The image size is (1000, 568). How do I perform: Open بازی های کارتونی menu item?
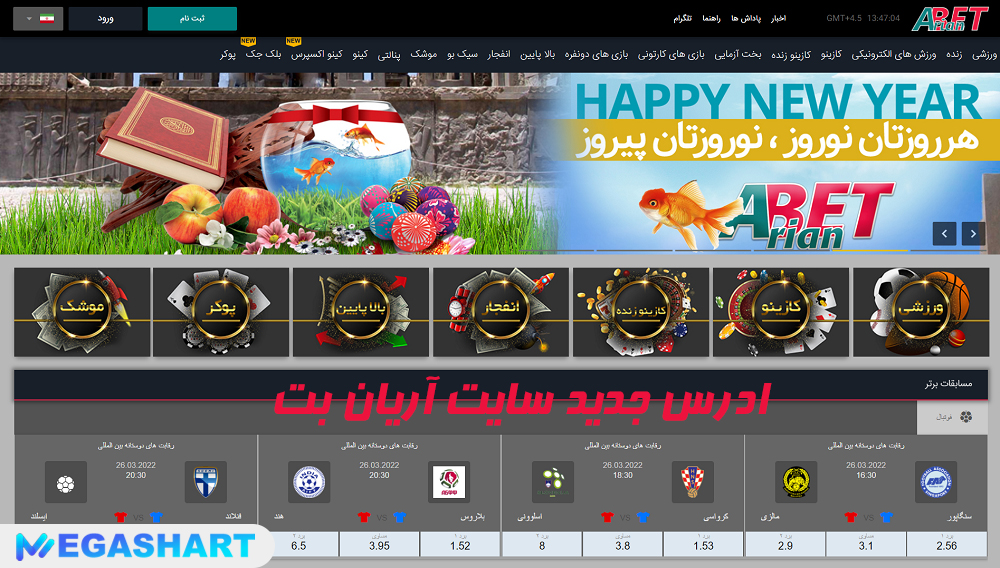[671, 55]
